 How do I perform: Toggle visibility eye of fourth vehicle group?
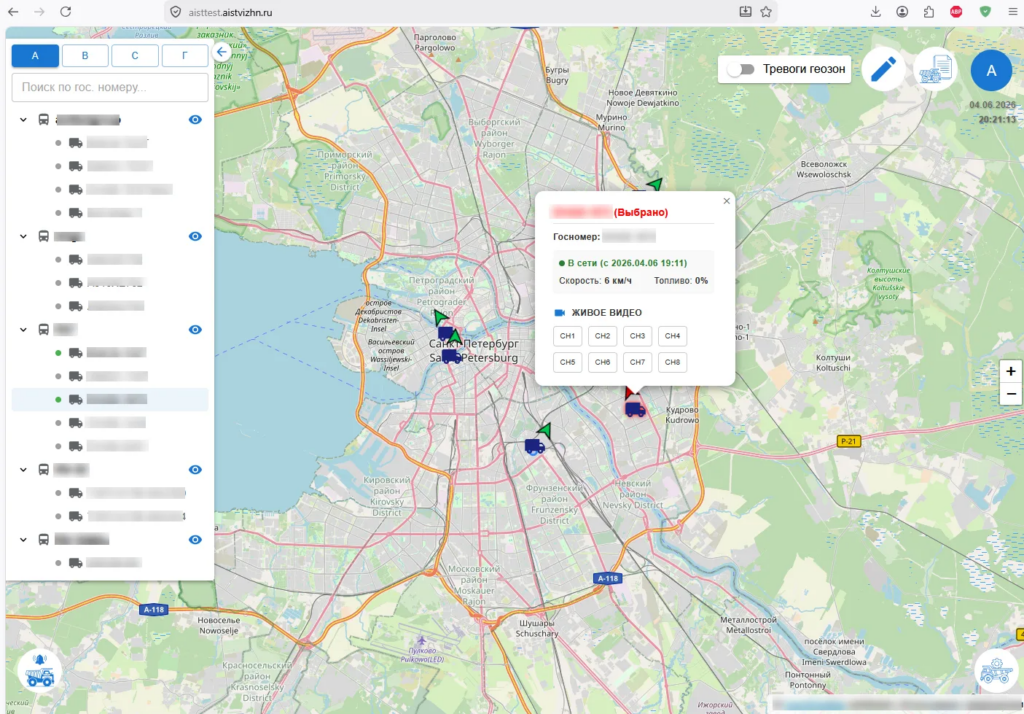click(x=195, y=470)
